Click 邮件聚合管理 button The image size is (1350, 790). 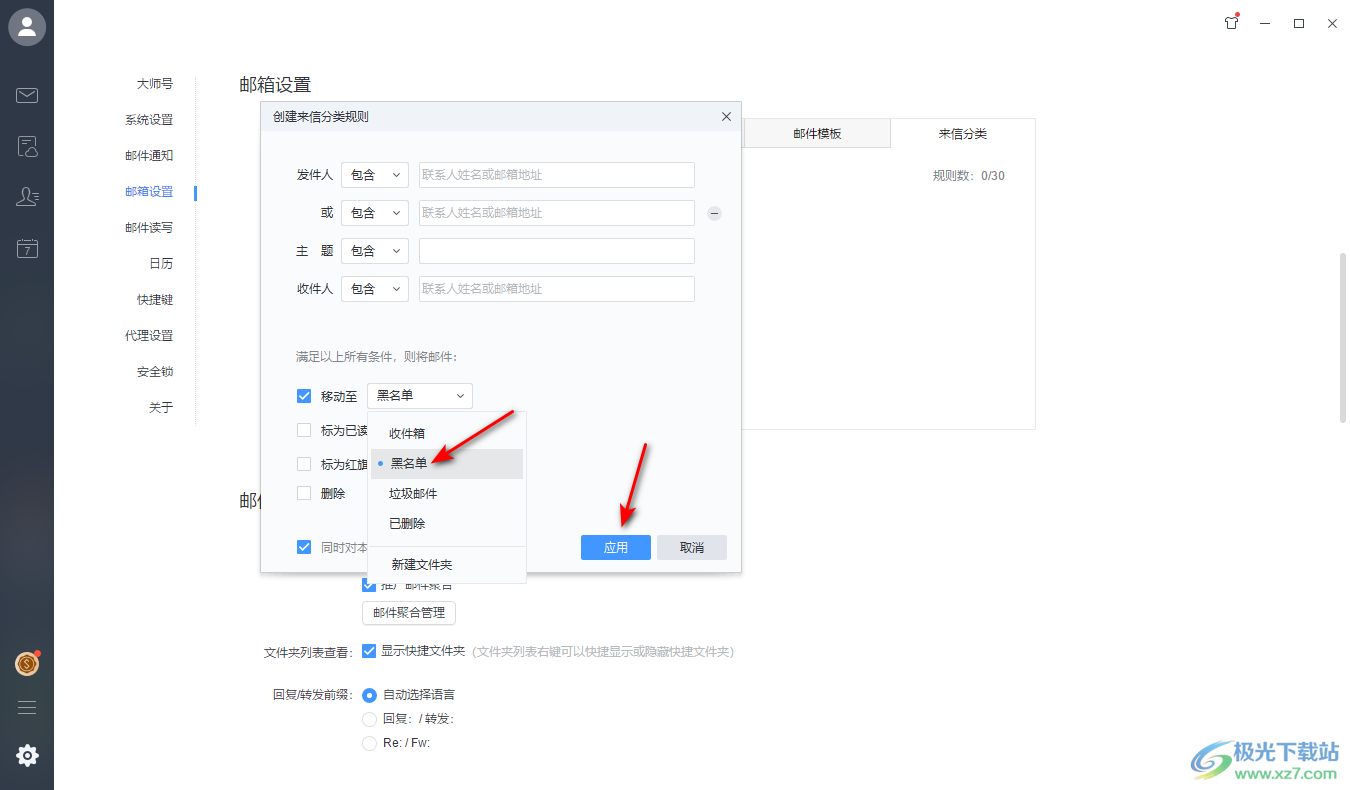[x=409, y=613]
